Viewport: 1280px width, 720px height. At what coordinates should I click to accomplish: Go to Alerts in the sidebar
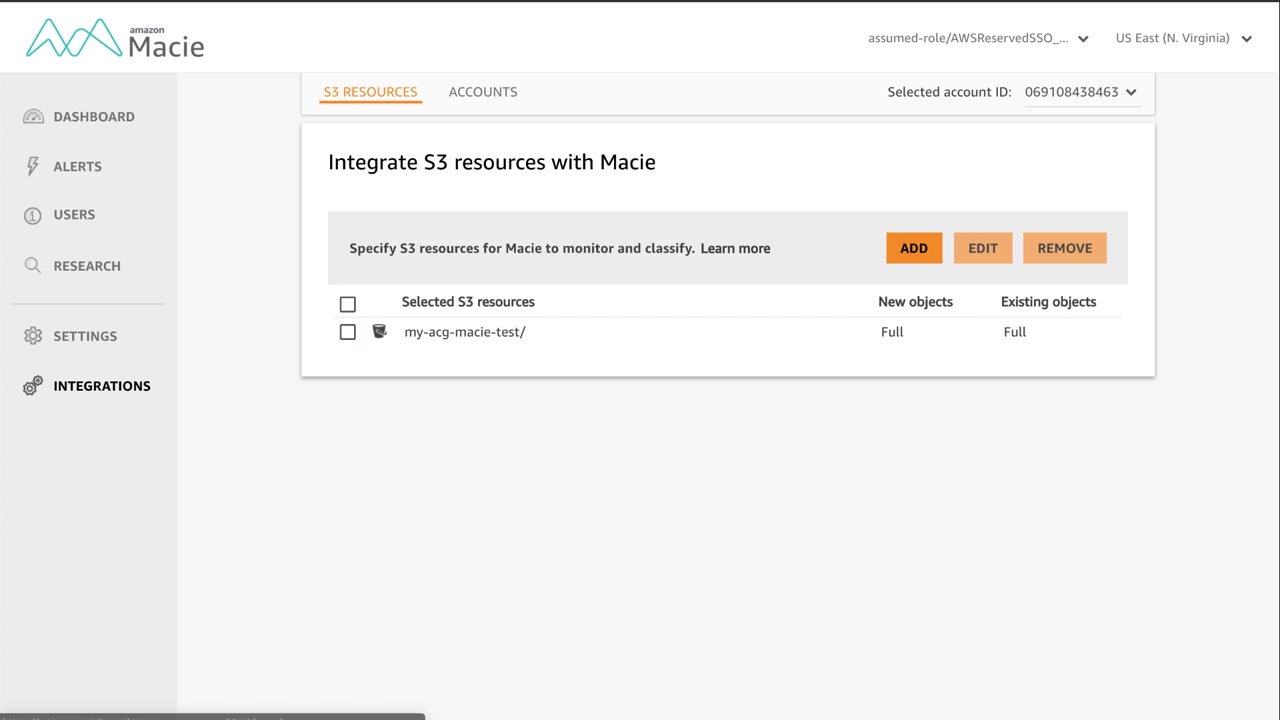[77, 166]
